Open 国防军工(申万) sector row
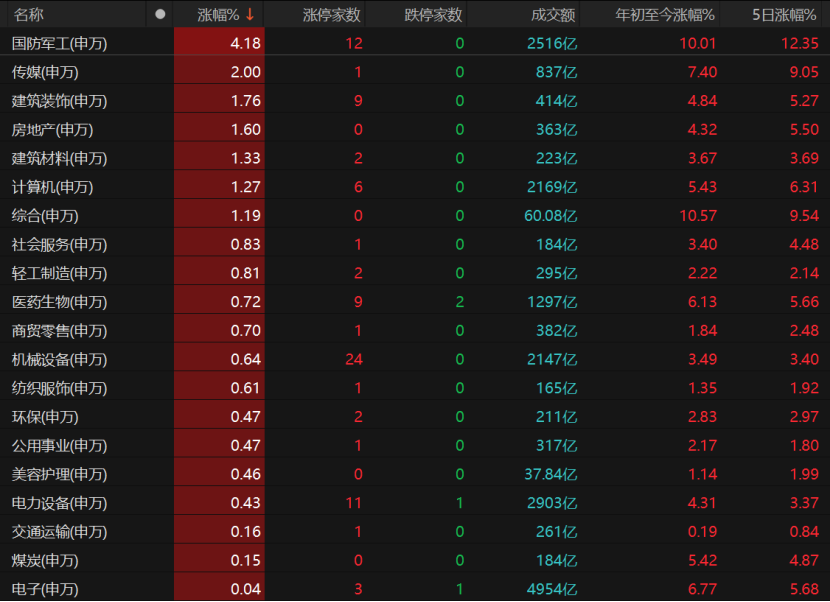This screenshot has width=830, height=602. tap(59, 44)
